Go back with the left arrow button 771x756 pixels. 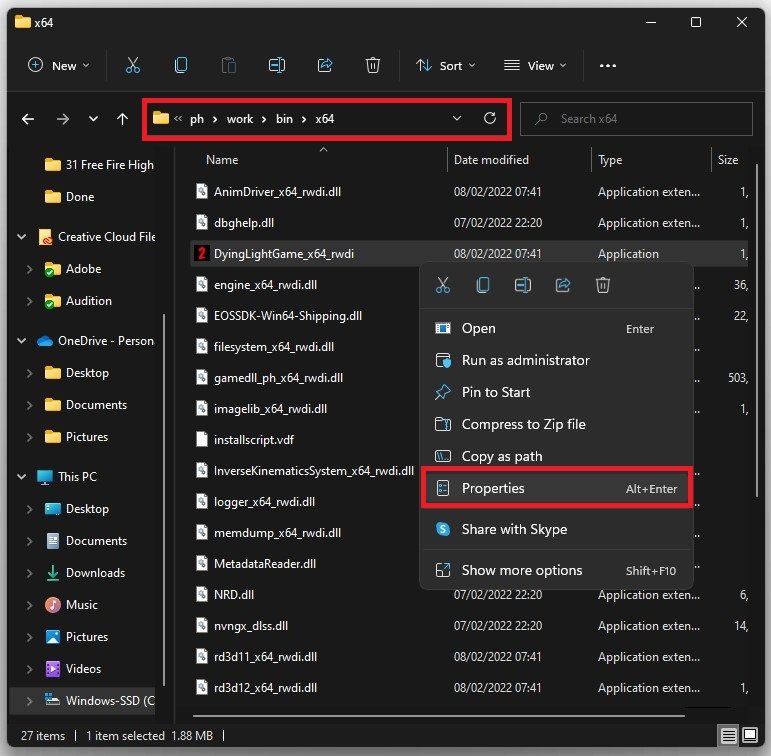28,119
